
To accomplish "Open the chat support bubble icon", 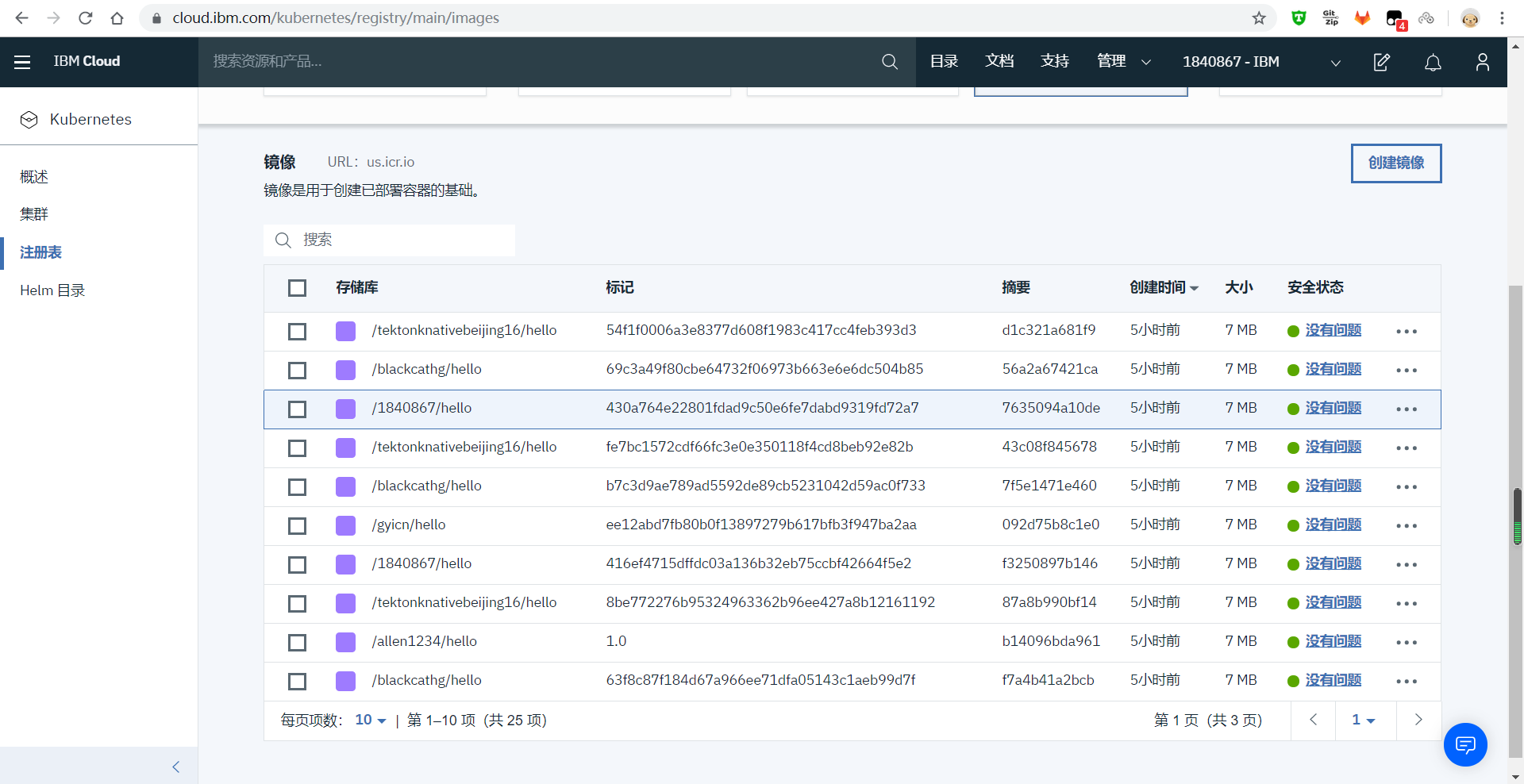I will pos(1465,744).
